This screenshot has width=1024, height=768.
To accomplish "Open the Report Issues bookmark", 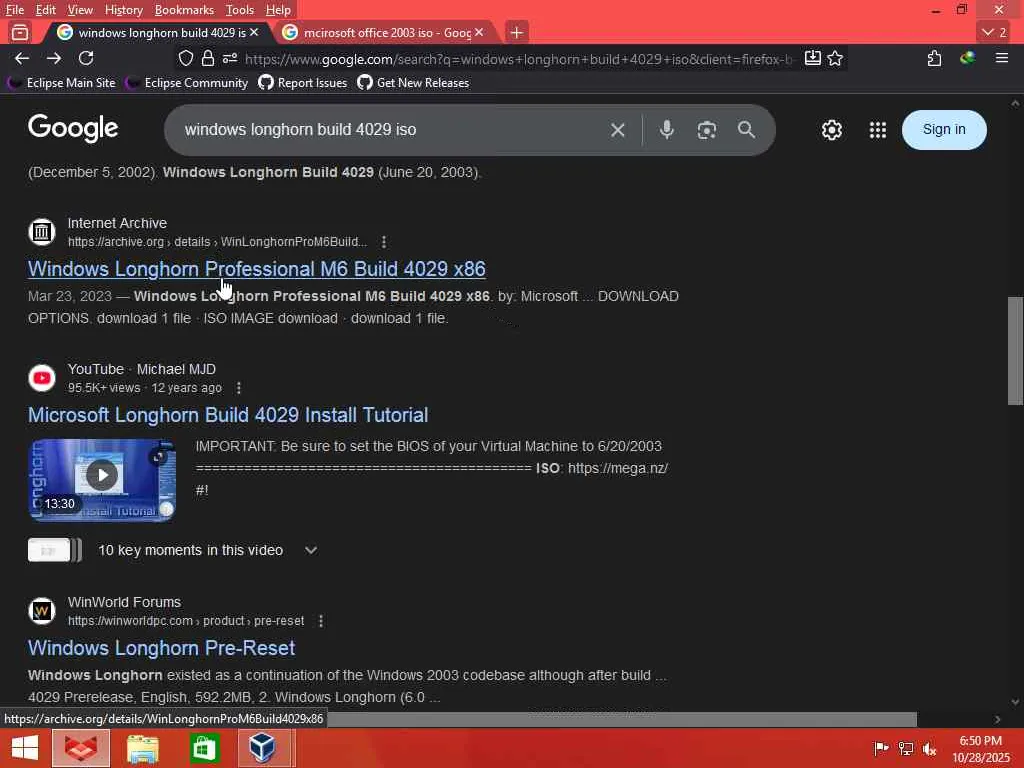I will (302, 83).
